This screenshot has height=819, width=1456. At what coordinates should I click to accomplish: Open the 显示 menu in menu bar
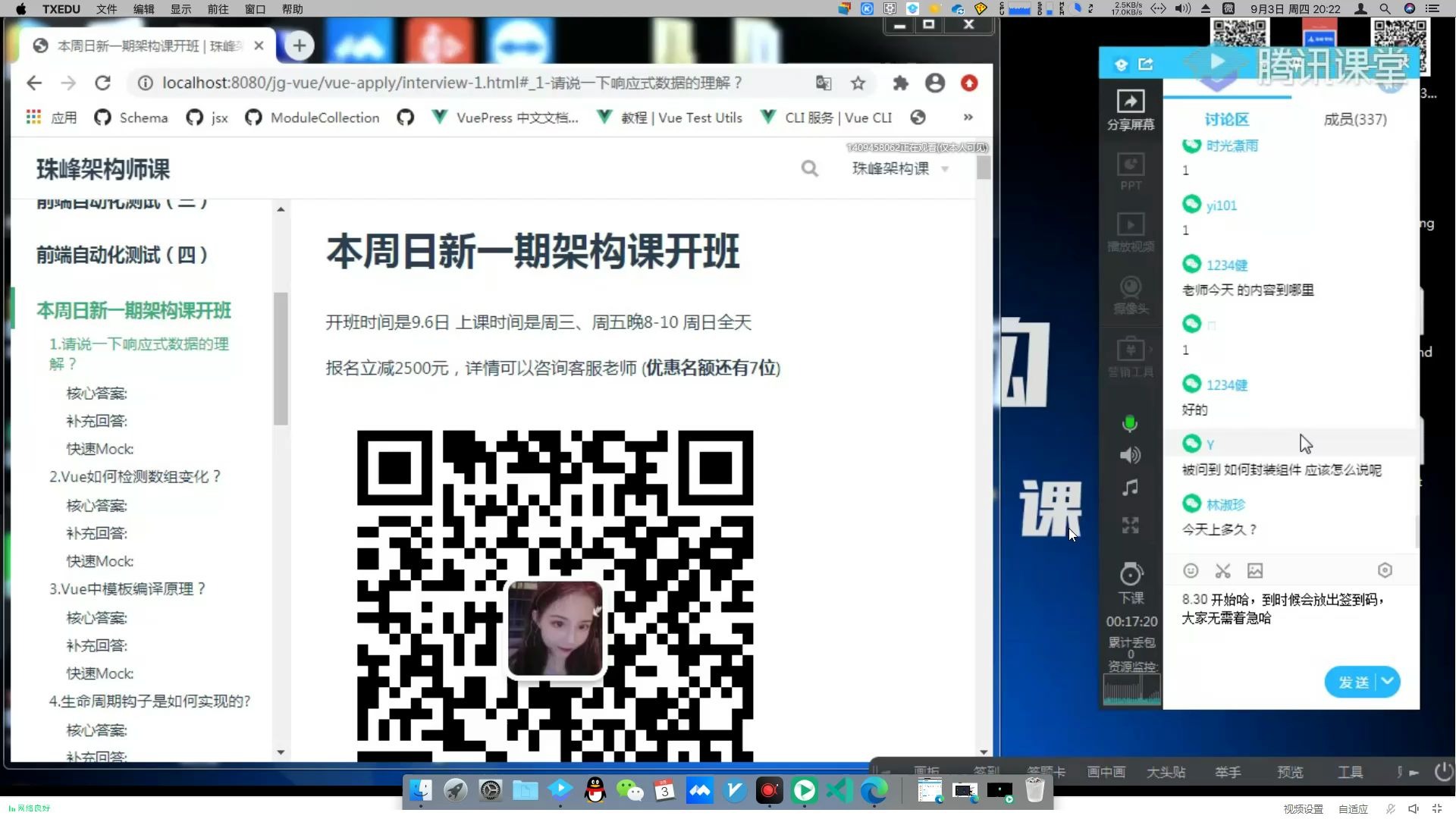(x=180, y=9)
